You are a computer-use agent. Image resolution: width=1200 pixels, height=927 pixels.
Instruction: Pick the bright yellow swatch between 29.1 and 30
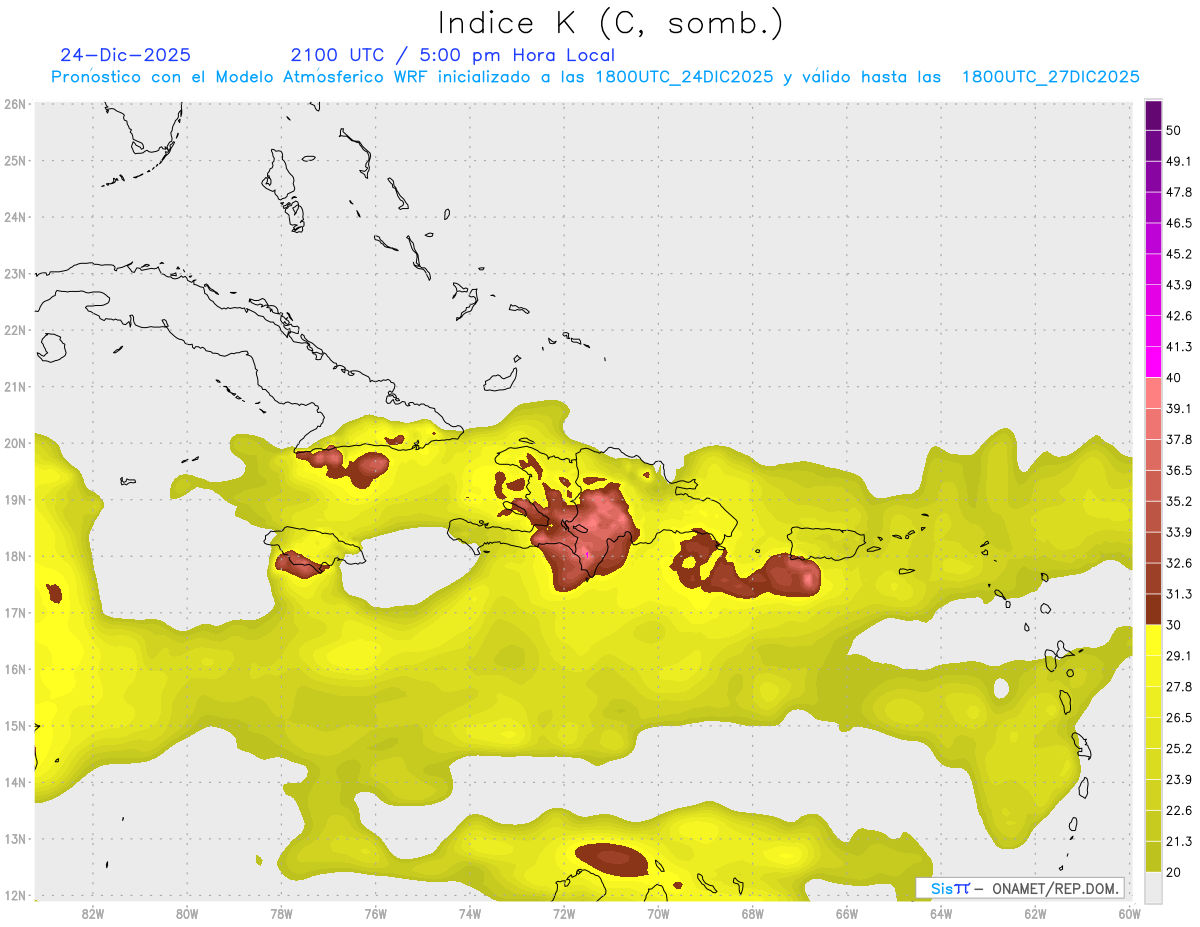tap(1153, 640)
